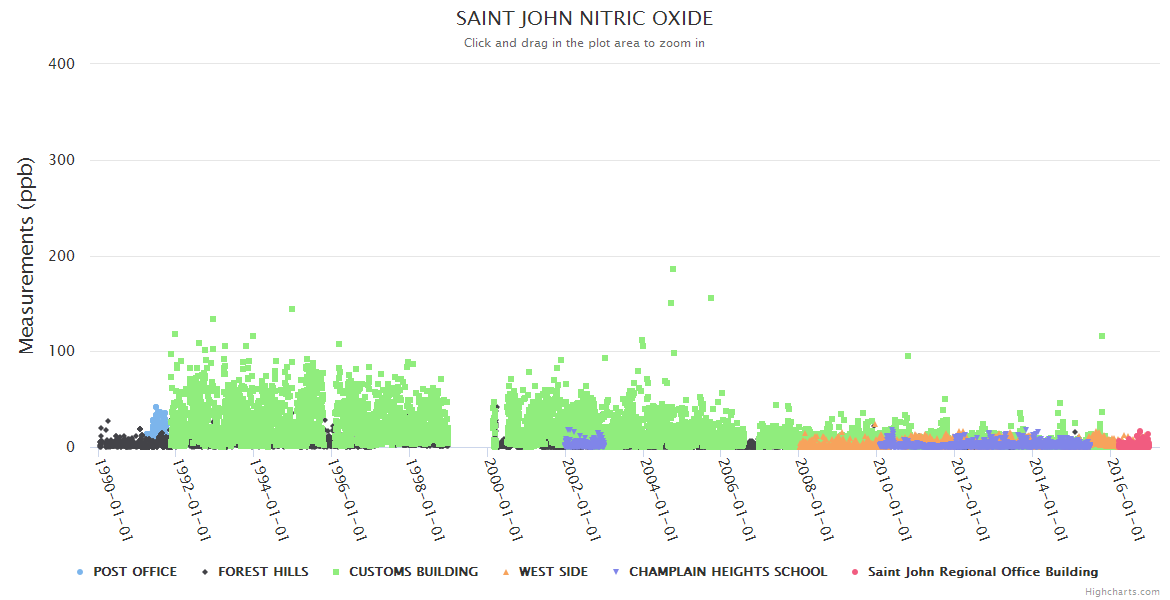This screenshot has width=1170, height=600.
Task: Click the green square Customs Building legend marker
Action: (336, 572)
